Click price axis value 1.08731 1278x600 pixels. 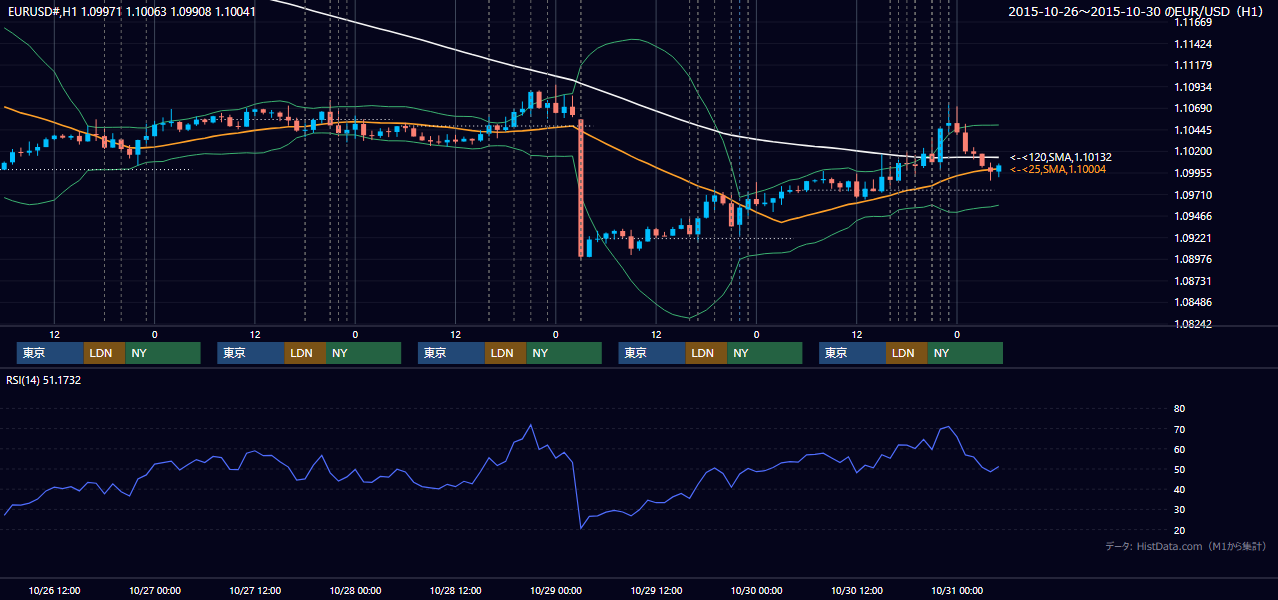(x=1193, y=281)
